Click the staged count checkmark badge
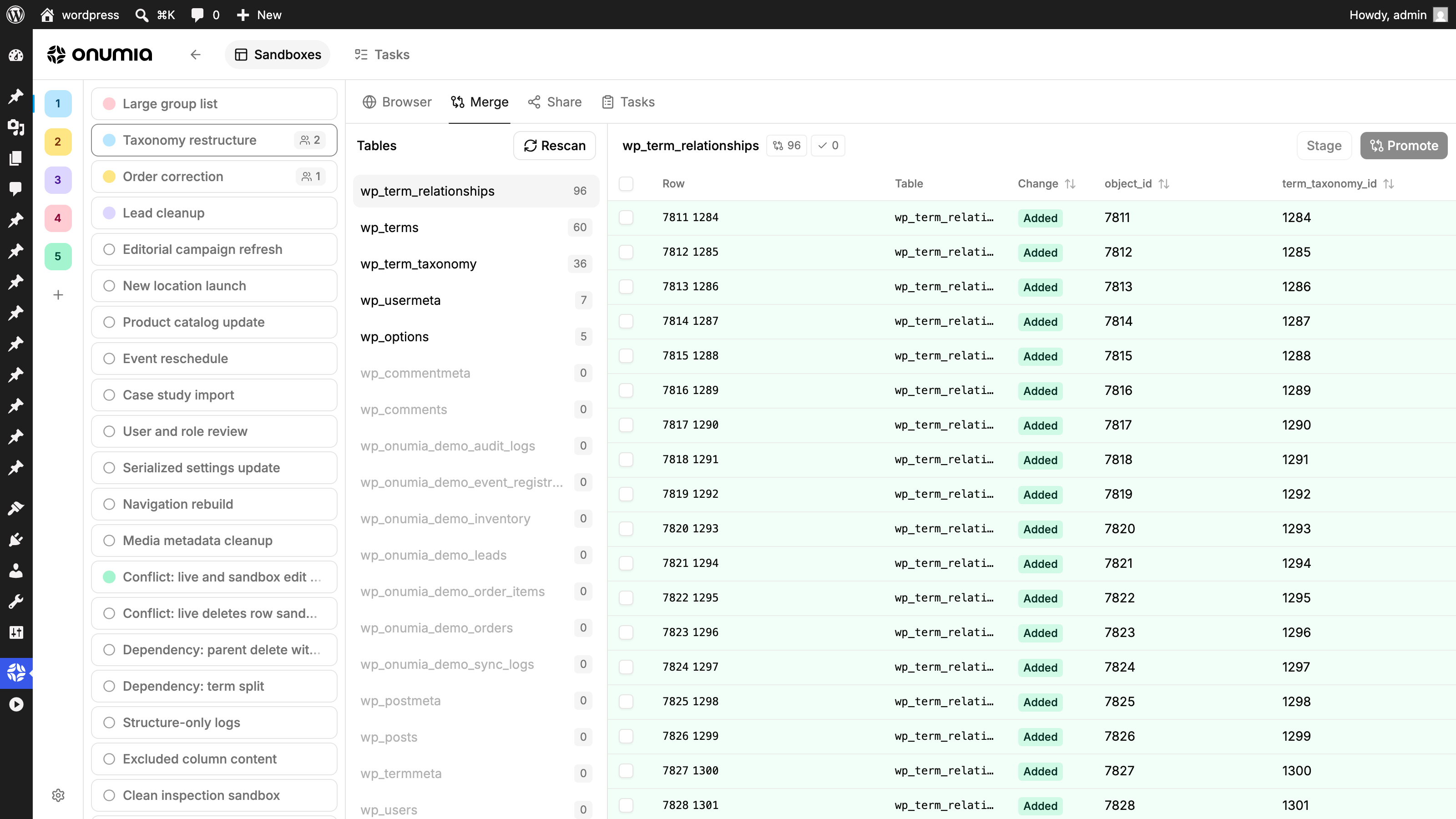1456x819 pixels. coord(828,146)
